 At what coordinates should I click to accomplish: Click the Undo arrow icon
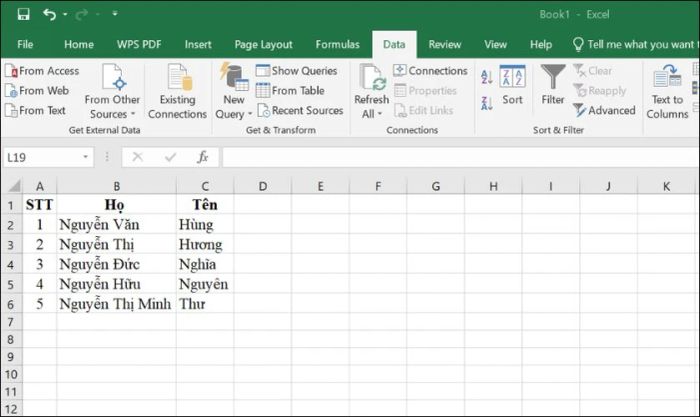pos(49,14)
